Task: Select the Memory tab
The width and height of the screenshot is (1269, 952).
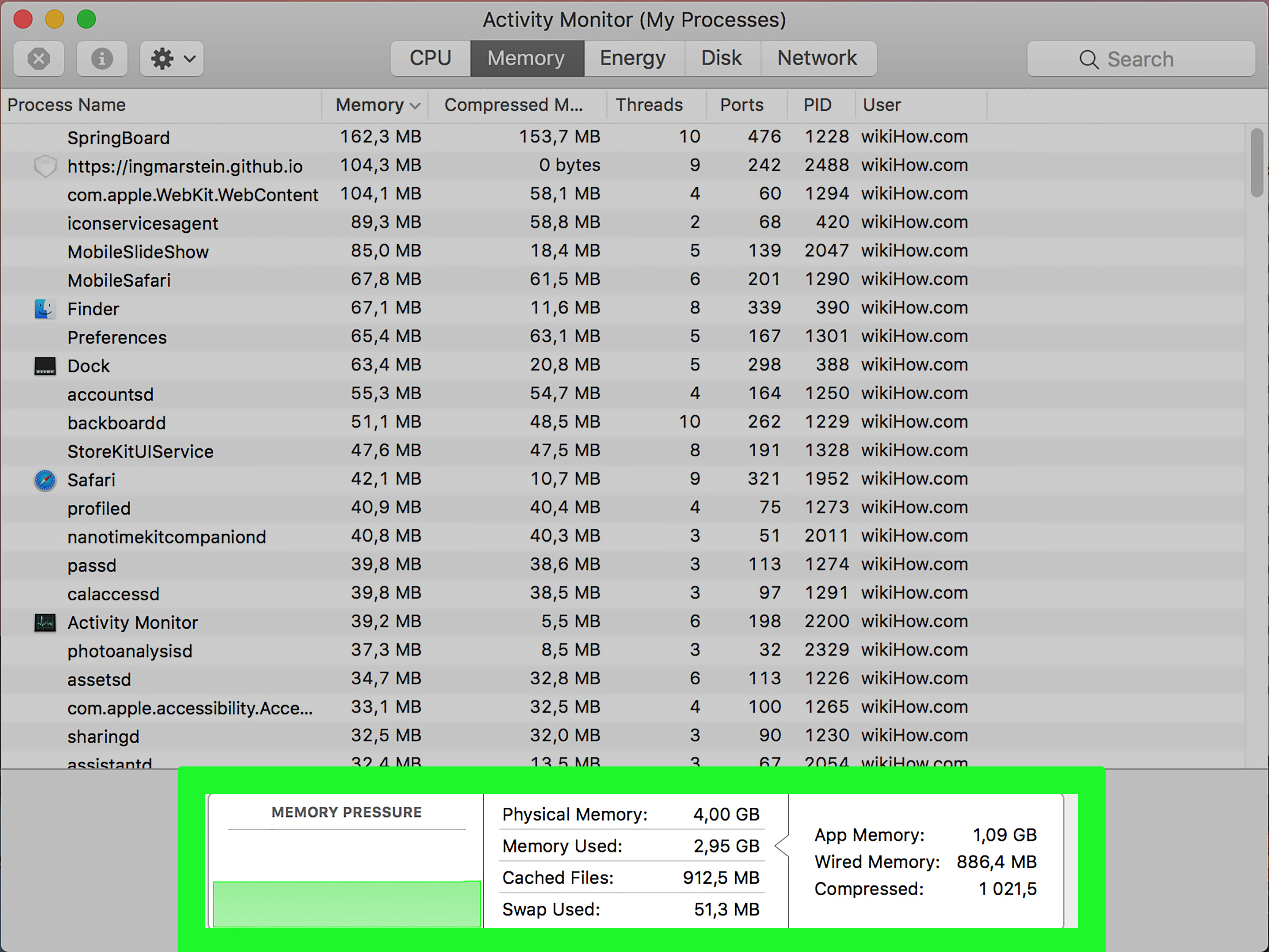Action: tap(527, 58)
